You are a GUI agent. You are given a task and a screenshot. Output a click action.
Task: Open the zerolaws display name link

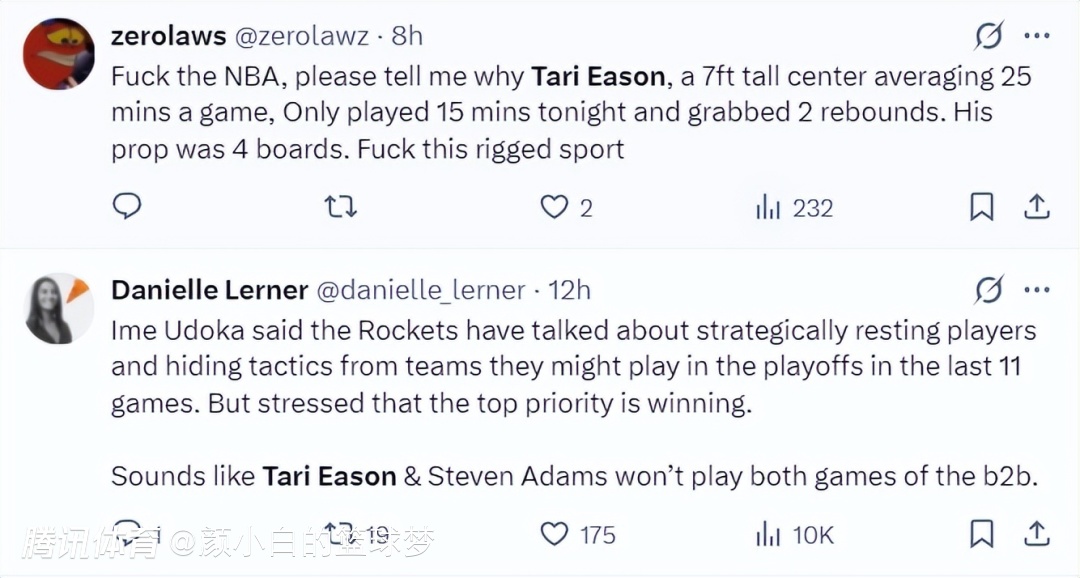(x=168, y=36)
